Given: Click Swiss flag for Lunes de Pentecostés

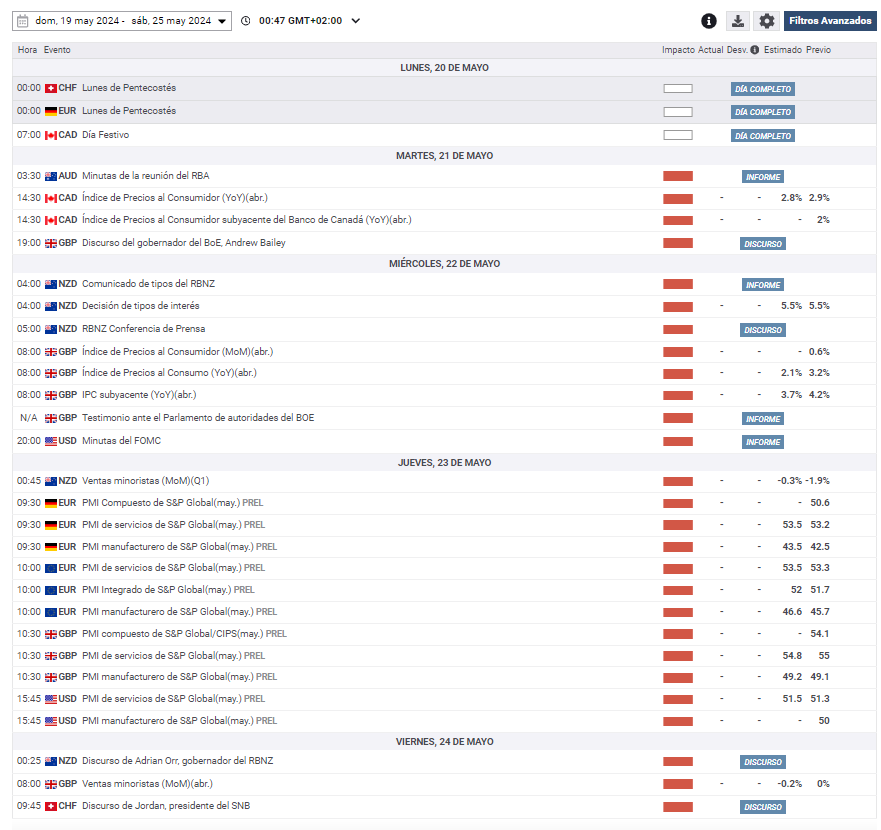Looking at the screenshot, I should pos(51,88).
